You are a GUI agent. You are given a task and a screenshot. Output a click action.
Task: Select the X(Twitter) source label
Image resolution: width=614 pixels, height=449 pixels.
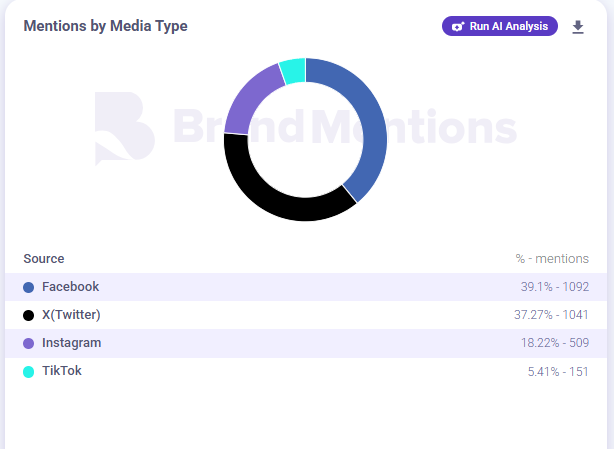point(71,315)
